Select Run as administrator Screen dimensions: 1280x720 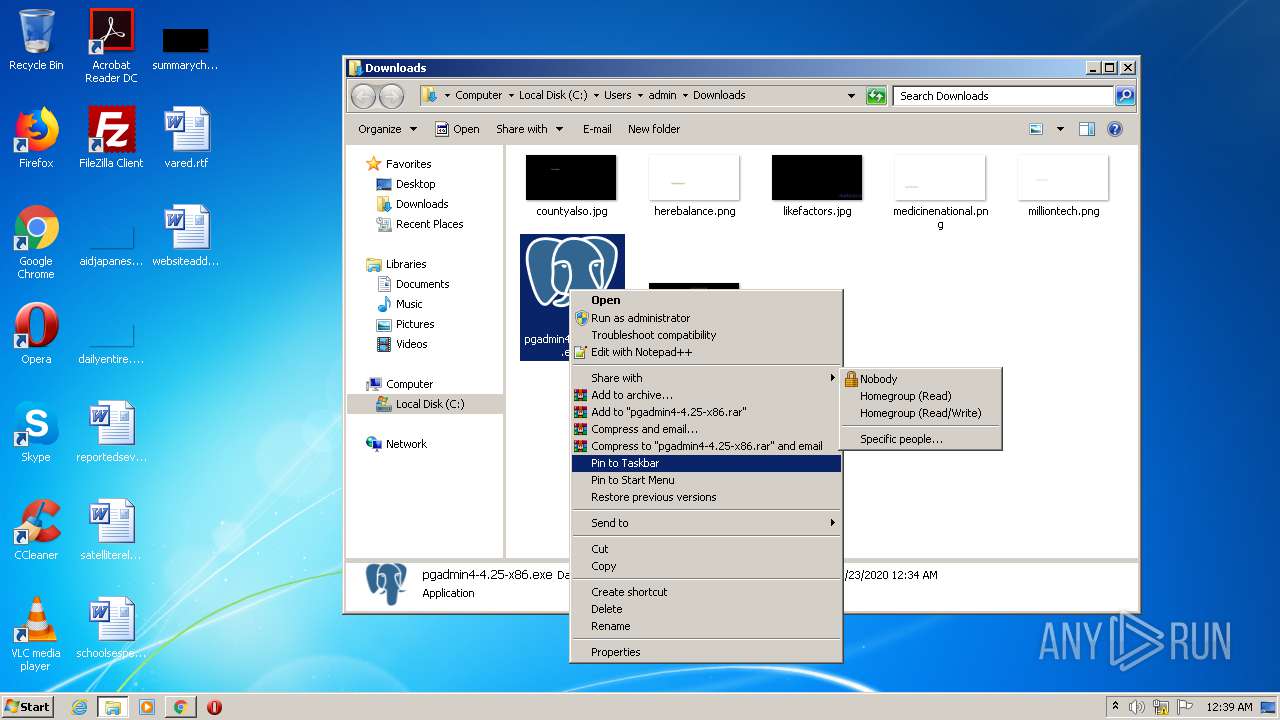tap(706, 318)
